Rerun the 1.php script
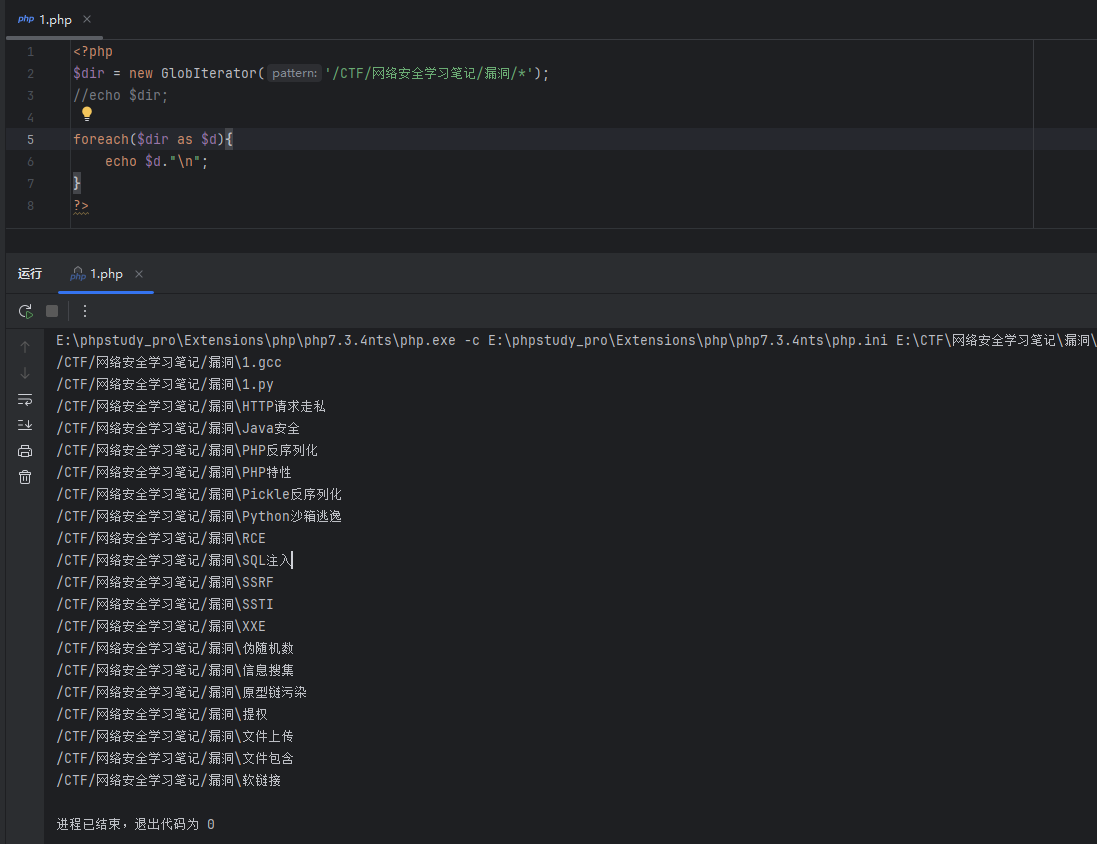1097x844 pixels. [25, 311]
